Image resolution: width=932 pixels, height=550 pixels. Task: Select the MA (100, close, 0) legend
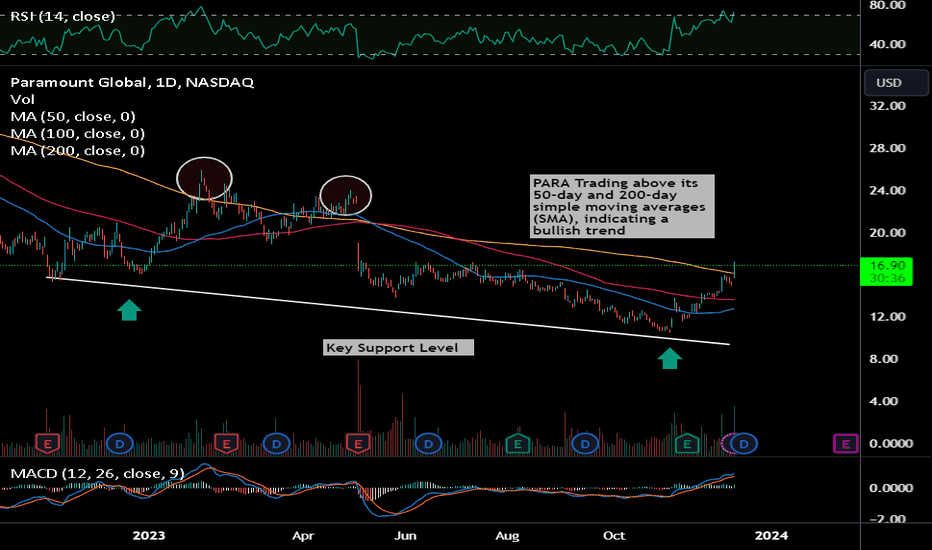point(78,134)
